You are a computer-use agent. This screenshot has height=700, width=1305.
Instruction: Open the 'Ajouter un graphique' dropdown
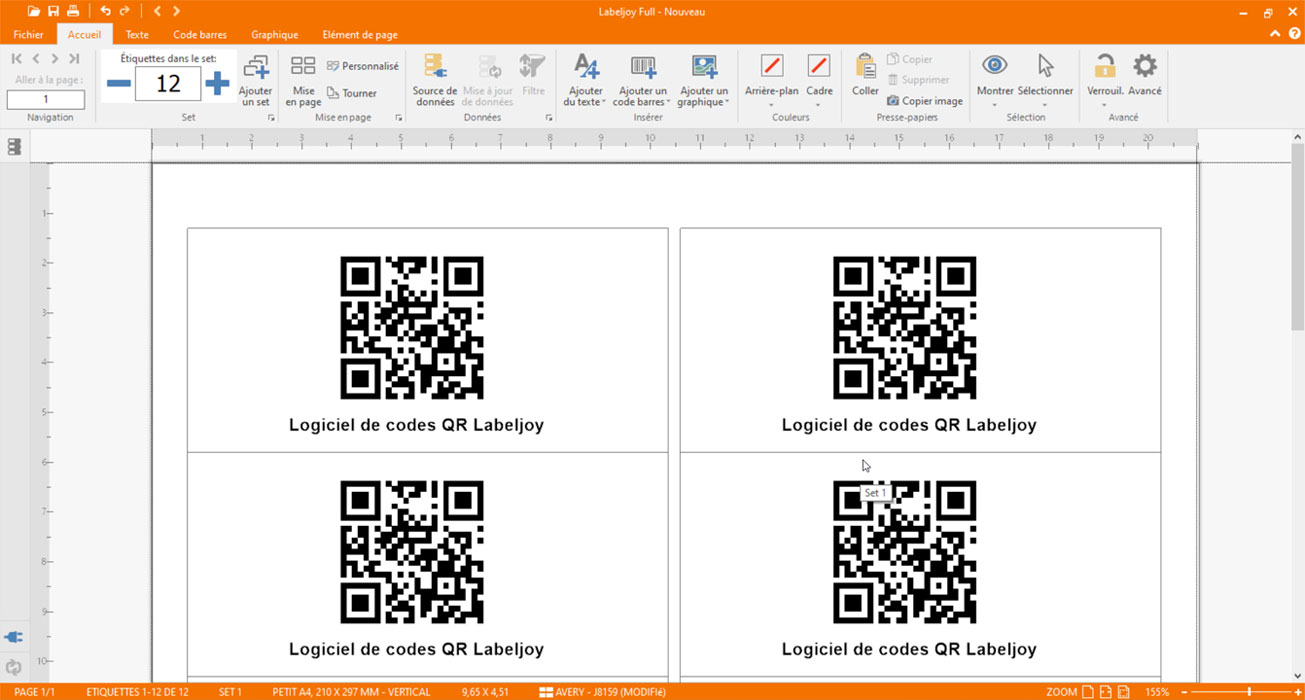(x=703, y=80)
